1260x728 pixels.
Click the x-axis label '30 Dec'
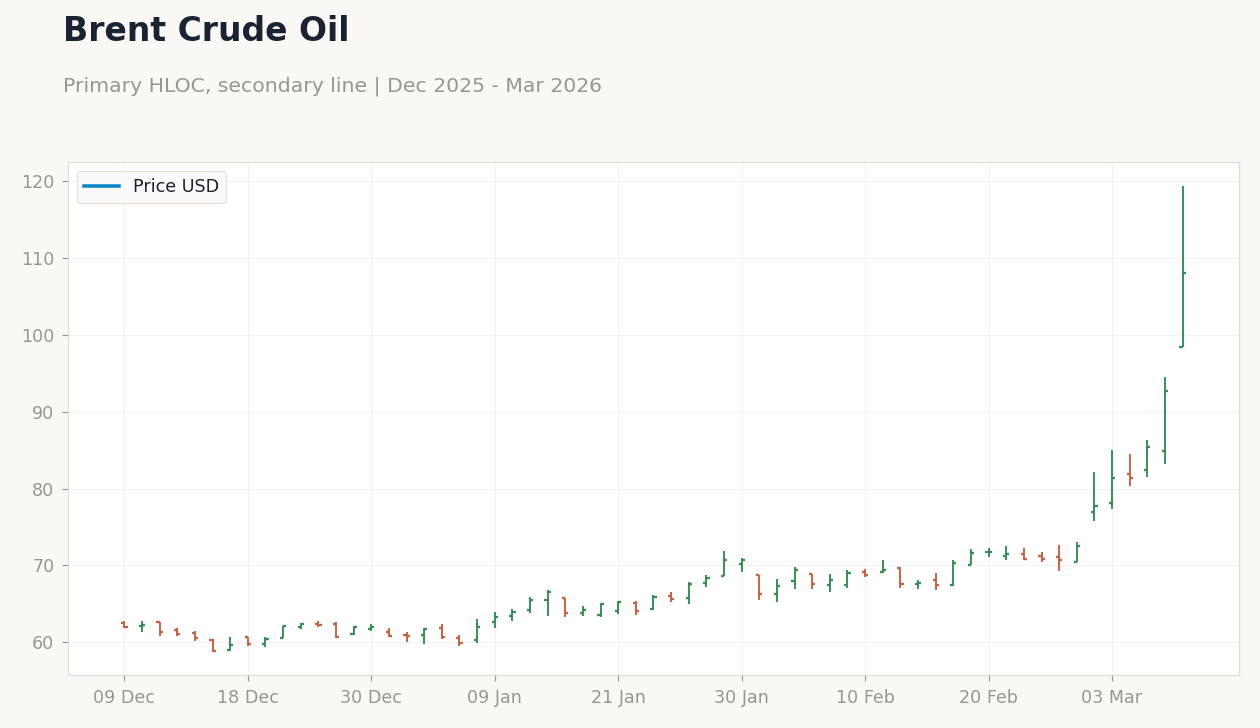click(371, 698)
